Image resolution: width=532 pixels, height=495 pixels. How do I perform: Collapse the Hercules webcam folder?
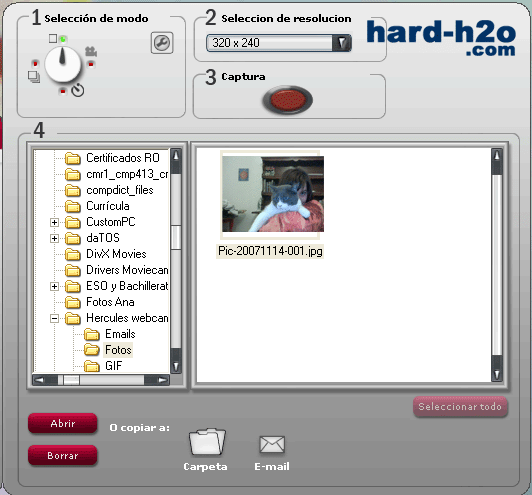coord(54,318)
